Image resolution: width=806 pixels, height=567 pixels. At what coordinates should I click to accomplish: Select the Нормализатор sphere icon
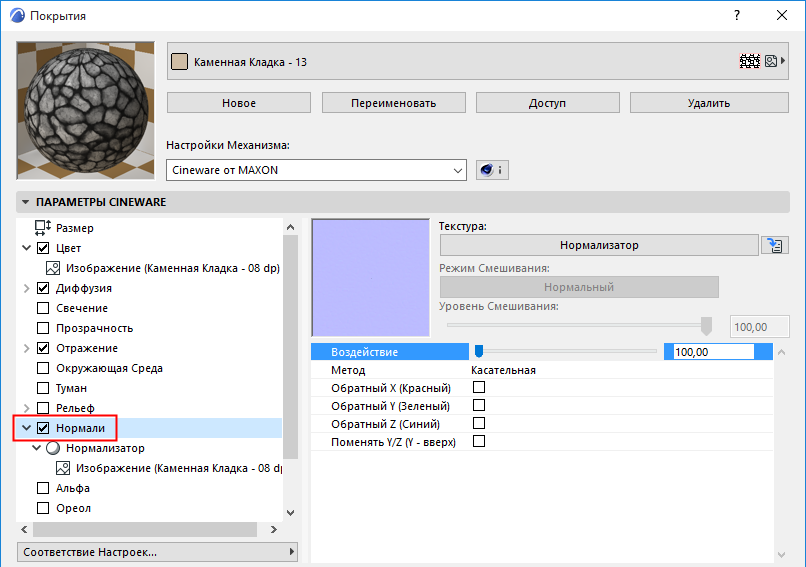click(53, 448)
